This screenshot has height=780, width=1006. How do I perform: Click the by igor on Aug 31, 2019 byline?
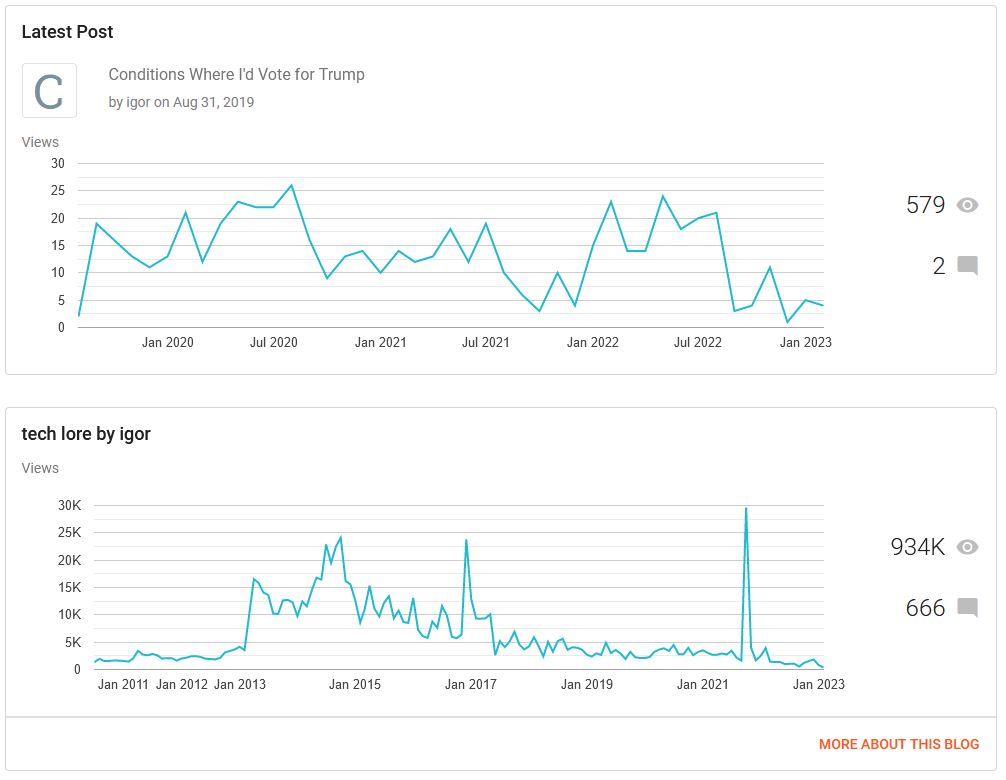pyautogui.click(x=181, y=103)
